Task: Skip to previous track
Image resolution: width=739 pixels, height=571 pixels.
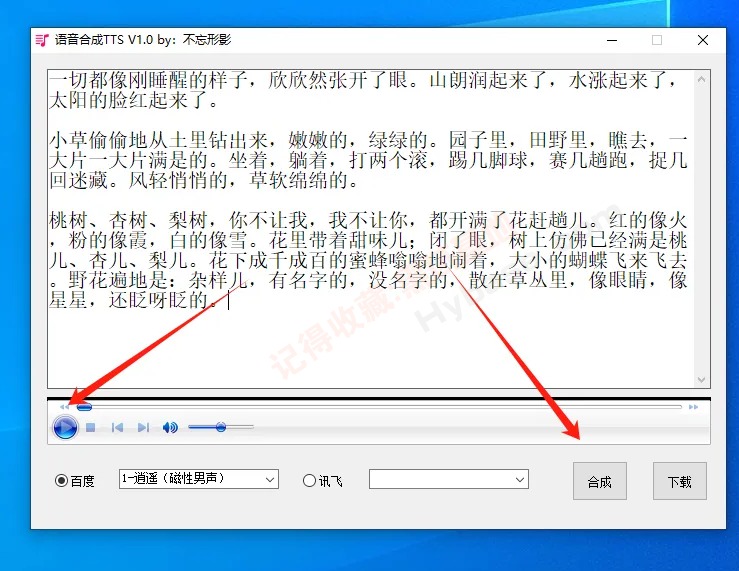Action: coord(117,428)
